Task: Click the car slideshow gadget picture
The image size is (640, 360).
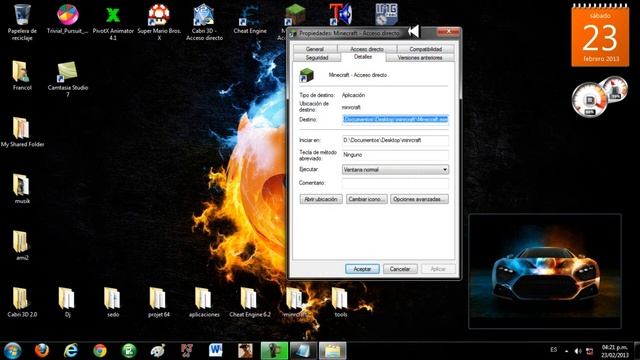Action: coord(545,271)
